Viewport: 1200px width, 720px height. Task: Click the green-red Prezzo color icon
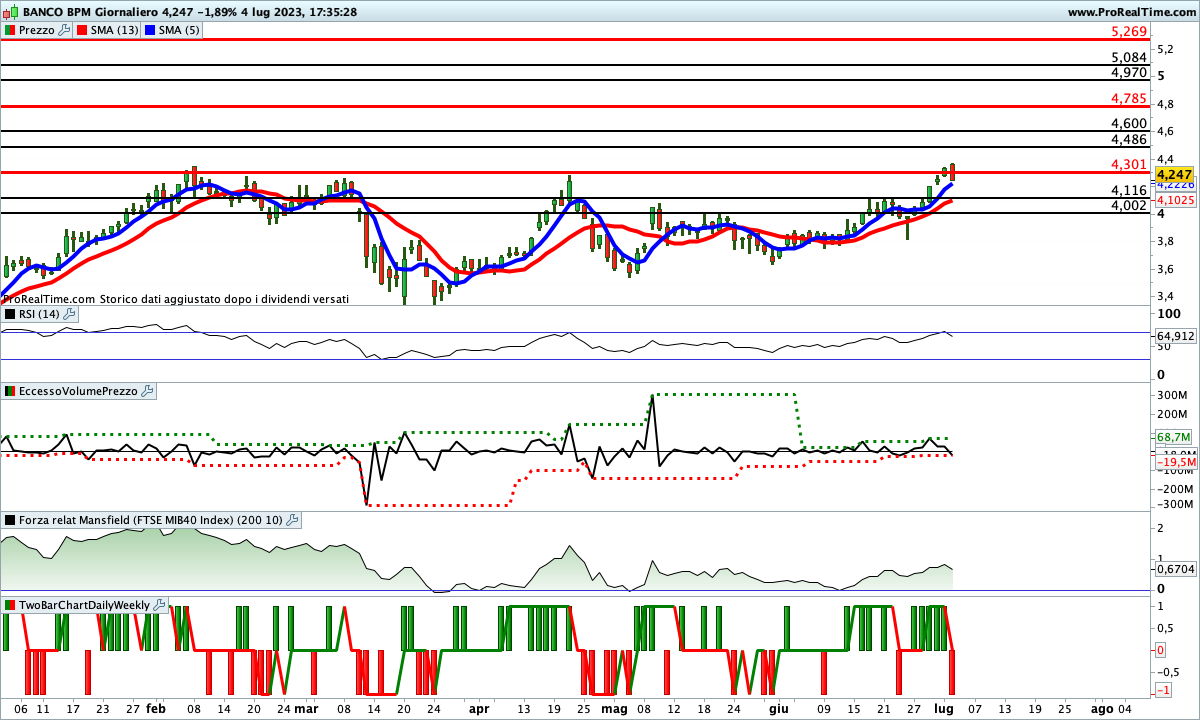[10, 30]
